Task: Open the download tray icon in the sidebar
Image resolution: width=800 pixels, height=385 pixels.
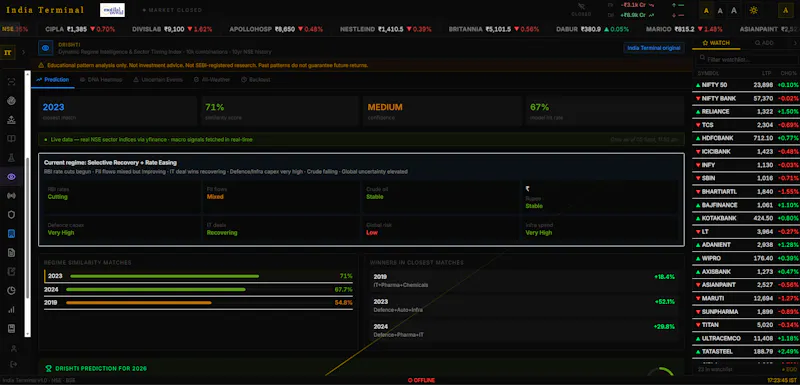Action: [x=11, y=120]
